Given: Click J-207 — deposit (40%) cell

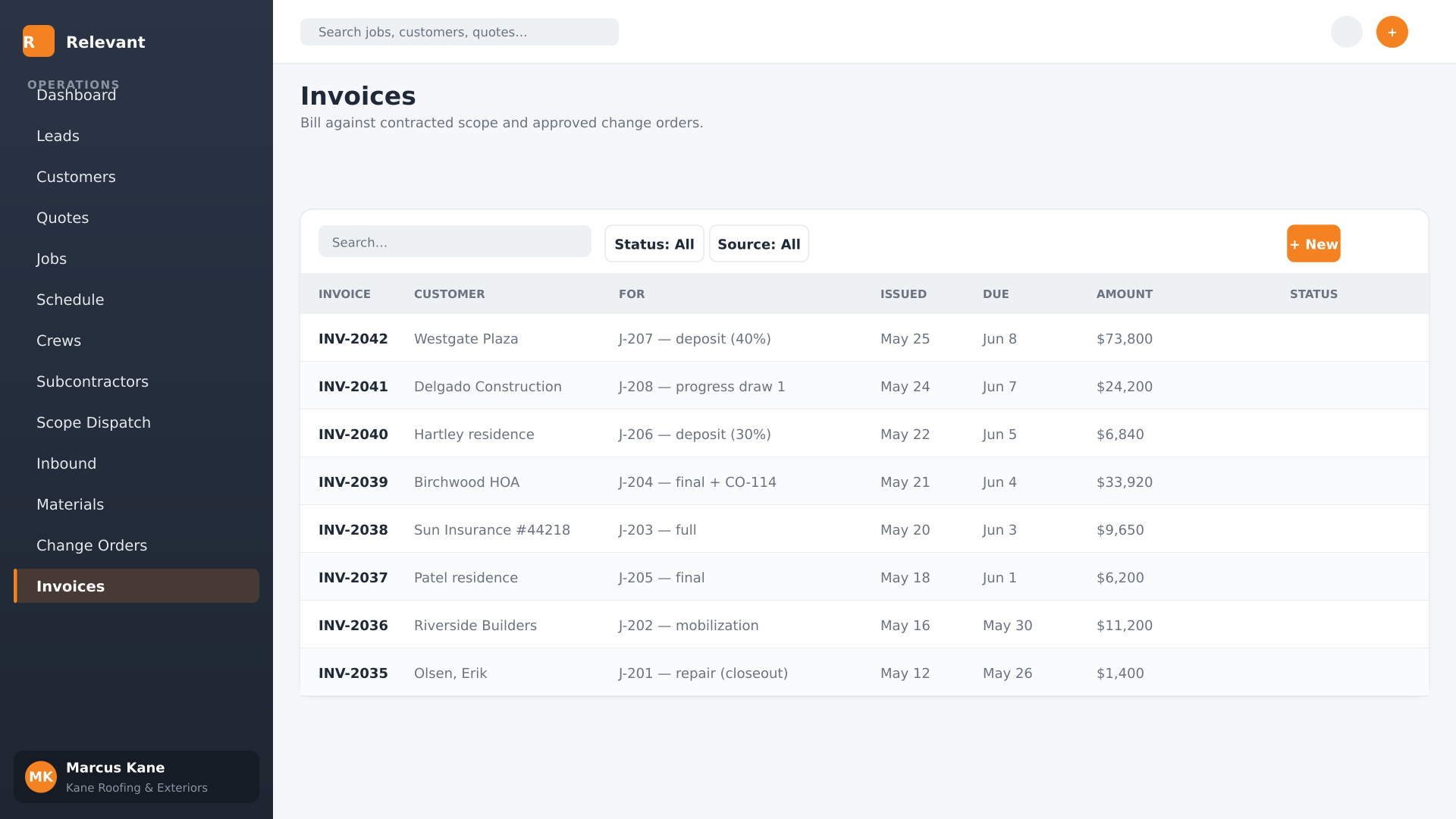Looking at the screenshot, I should coord(695,339).
